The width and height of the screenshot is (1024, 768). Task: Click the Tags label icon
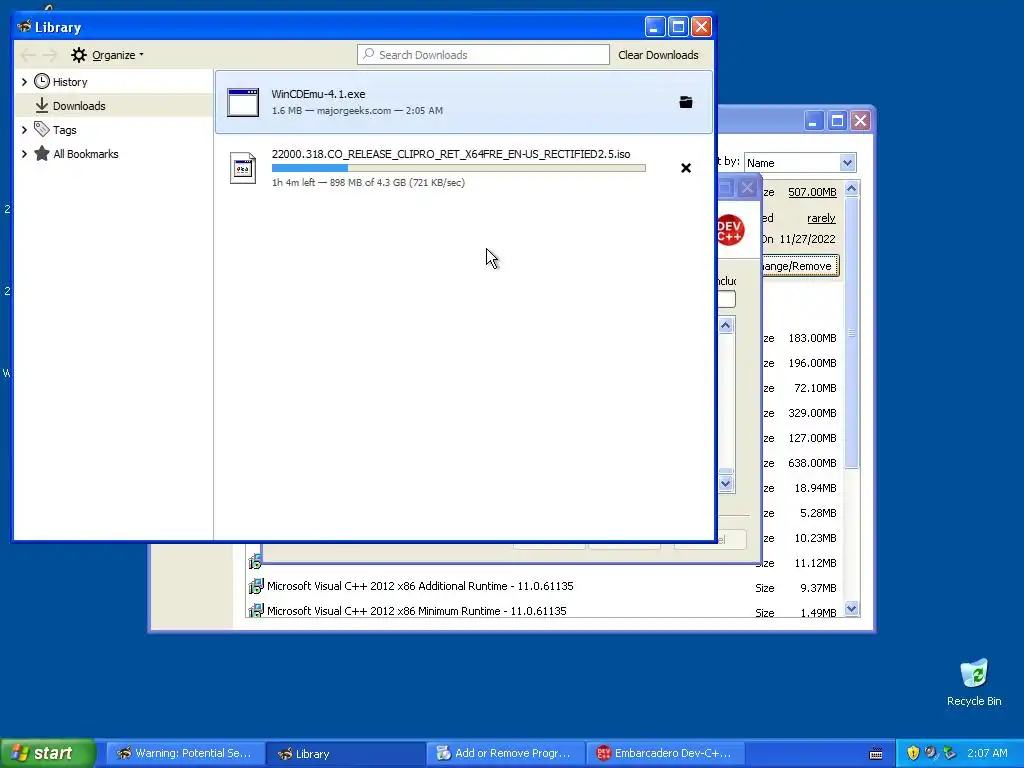pos(42,129)
